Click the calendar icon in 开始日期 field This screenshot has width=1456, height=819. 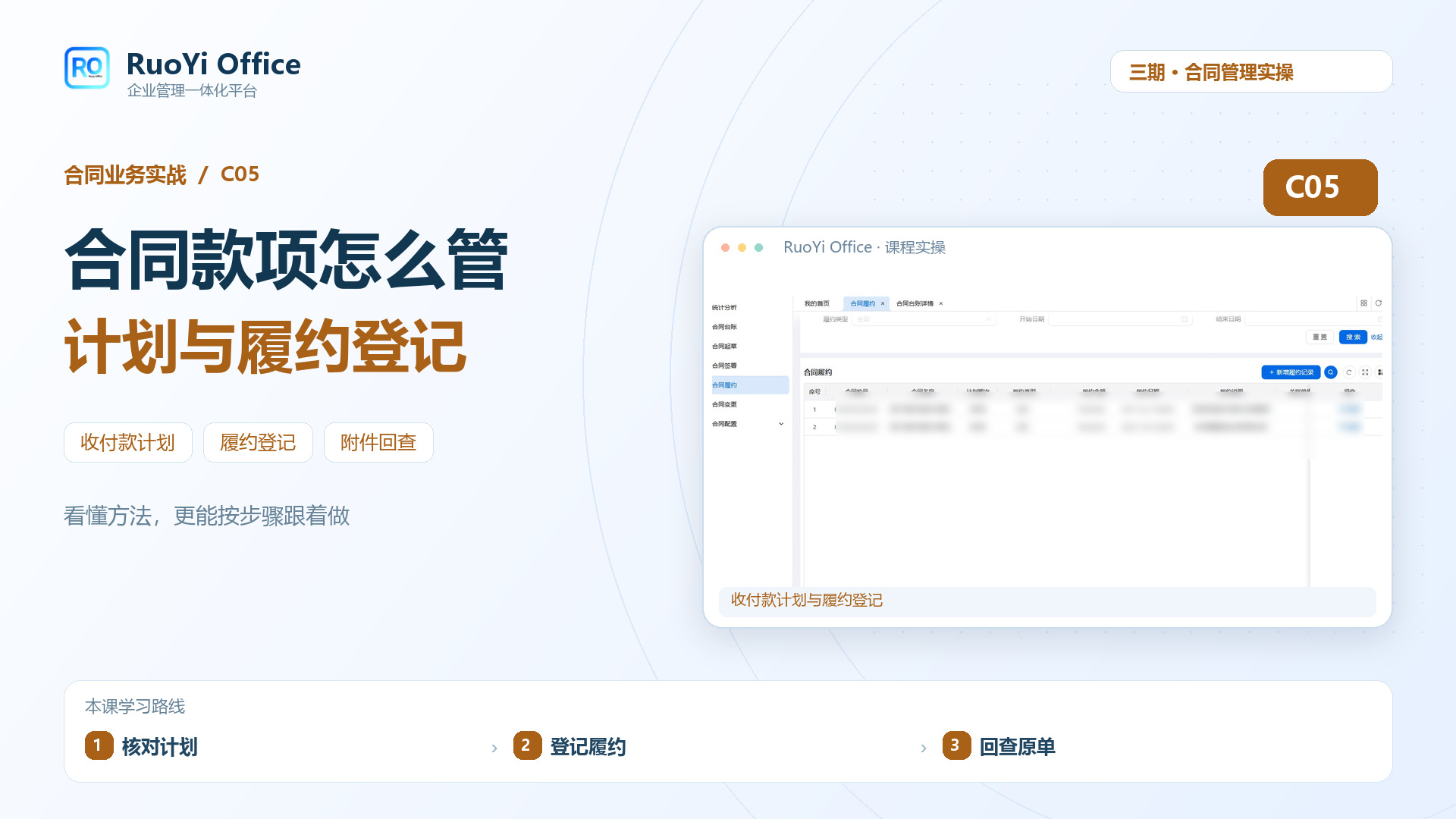point(1185,319)
